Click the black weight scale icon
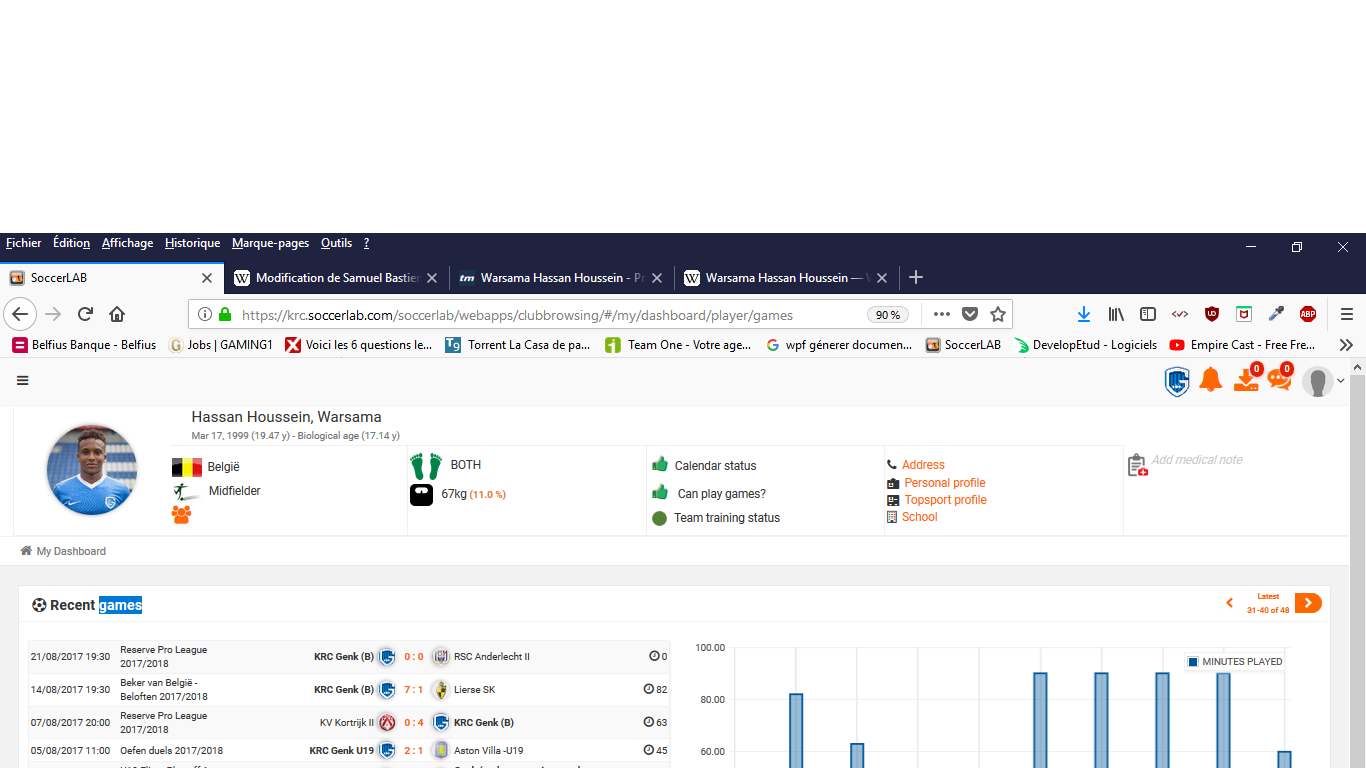 422,494
